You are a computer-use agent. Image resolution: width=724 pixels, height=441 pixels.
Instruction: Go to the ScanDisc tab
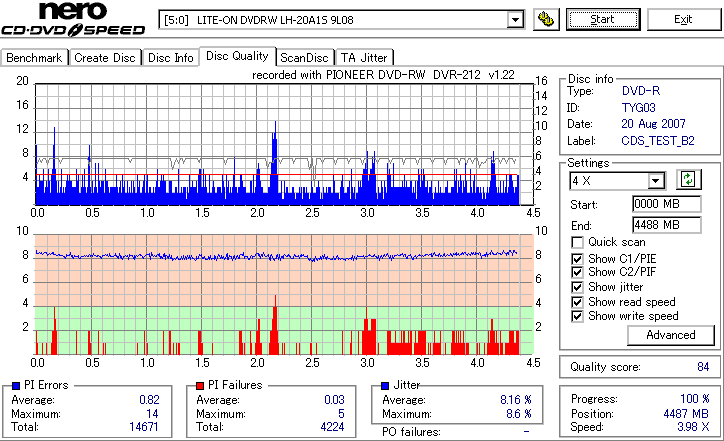[x=304, y=58]
